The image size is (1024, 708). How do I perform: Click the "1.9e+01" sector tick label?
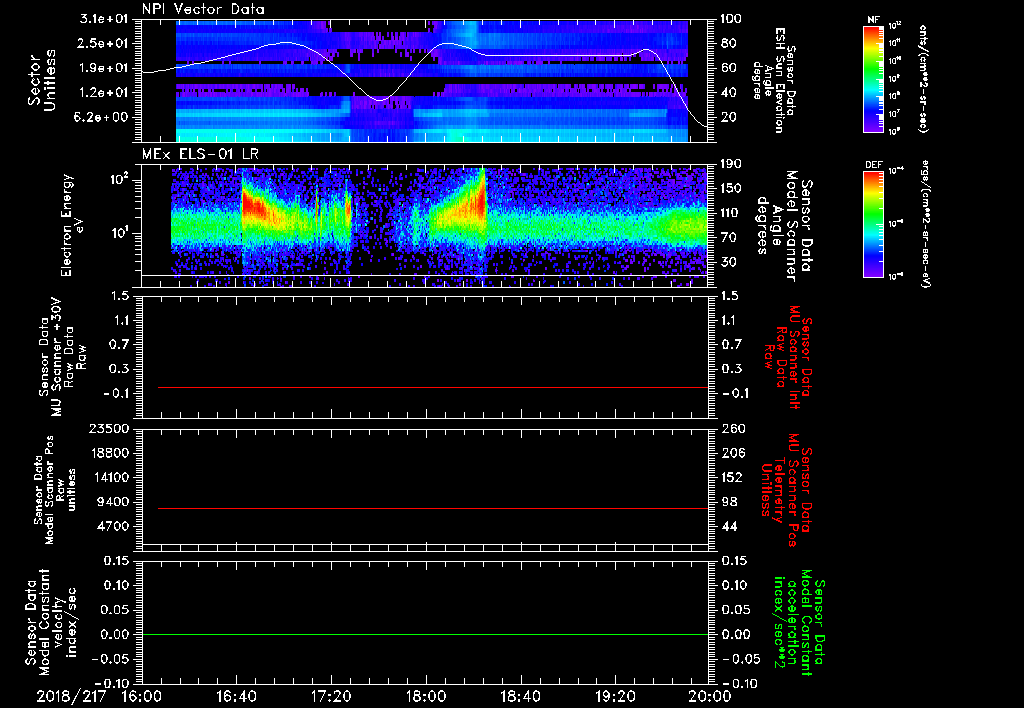click(x=105, y=68)
